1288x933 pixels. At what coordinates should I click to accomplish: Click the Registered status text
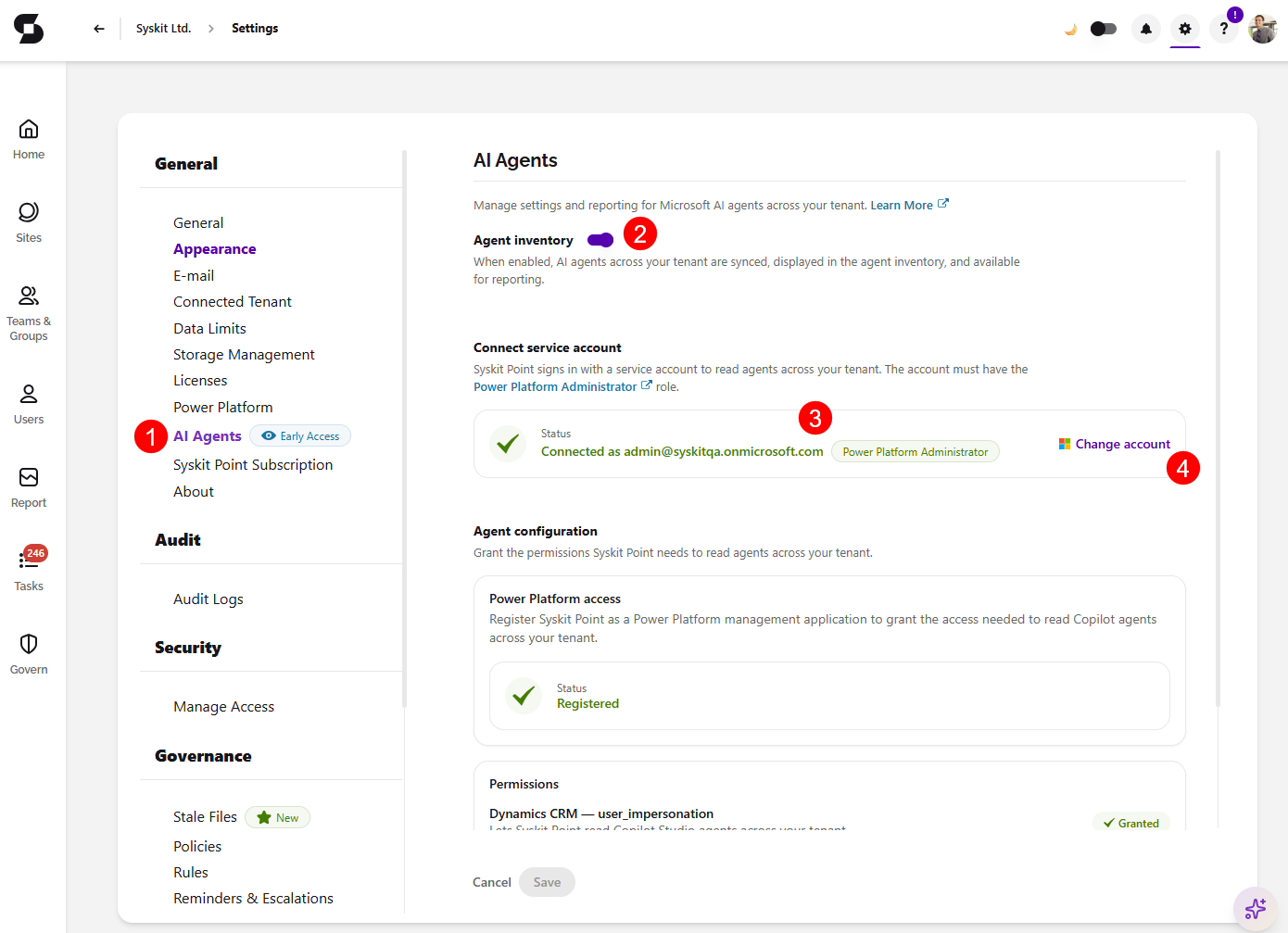pyautogui.click(x=587, y=704)
